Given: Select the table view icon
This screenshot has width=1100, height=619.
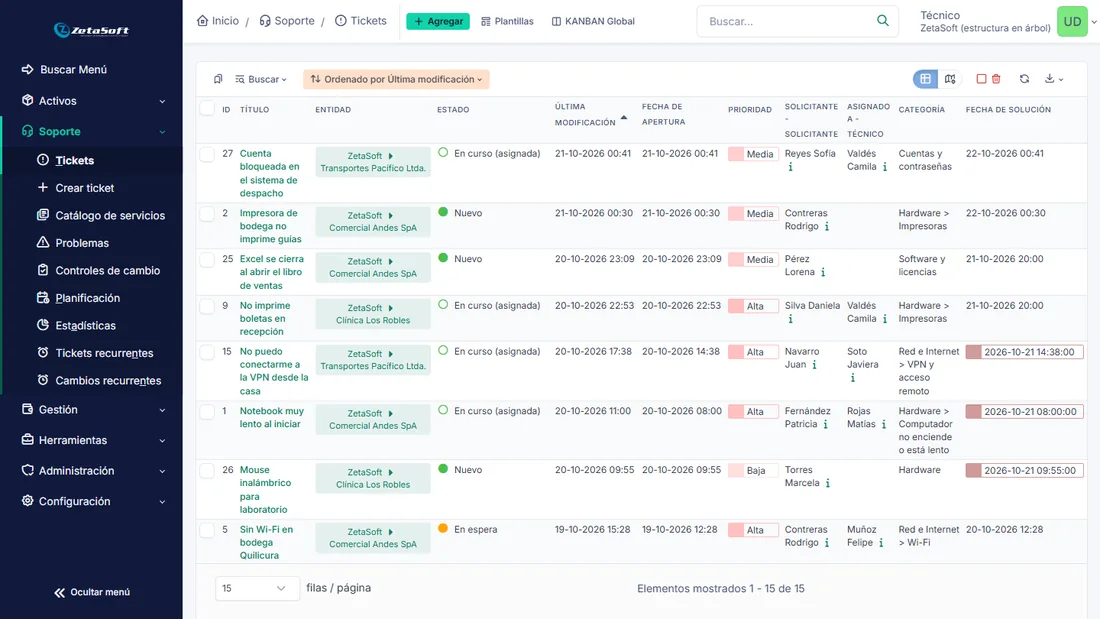Looking at the screenshot, I should (x=925, y=79).
